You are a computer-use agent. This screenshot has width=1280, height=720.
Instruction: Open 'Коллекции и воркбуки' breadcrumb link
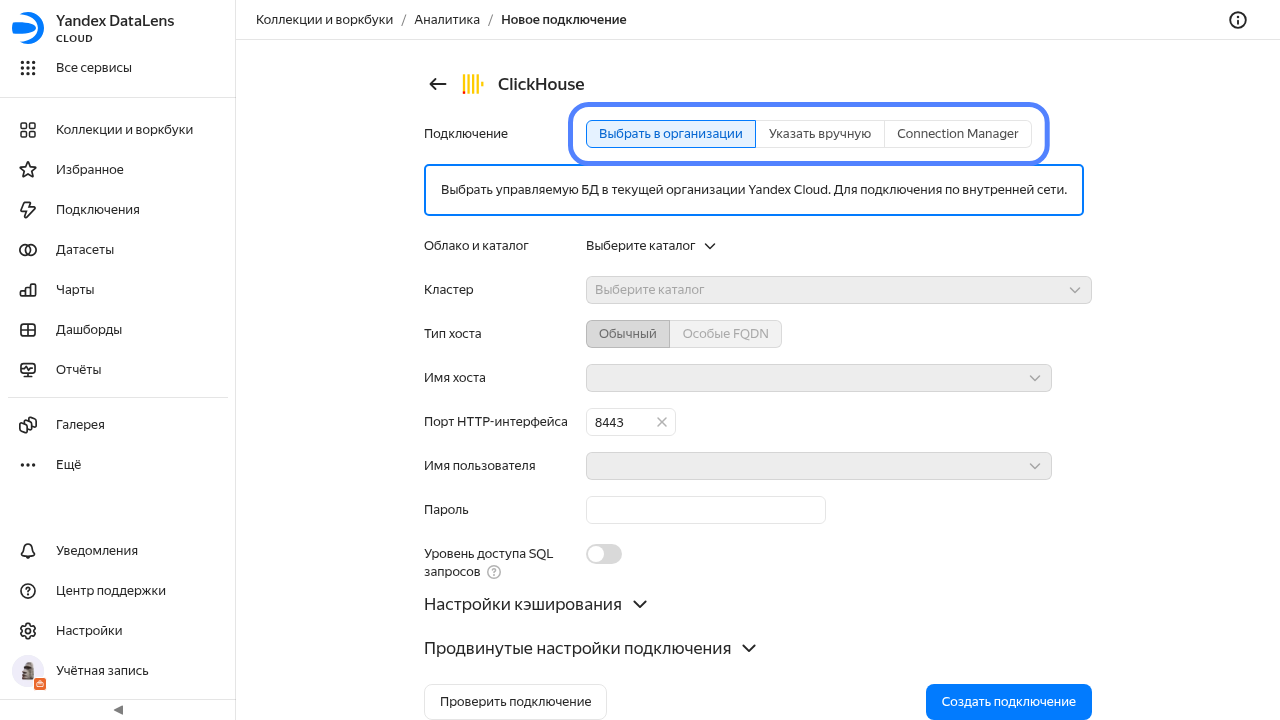pyautogui.click(x=325, y=20)
